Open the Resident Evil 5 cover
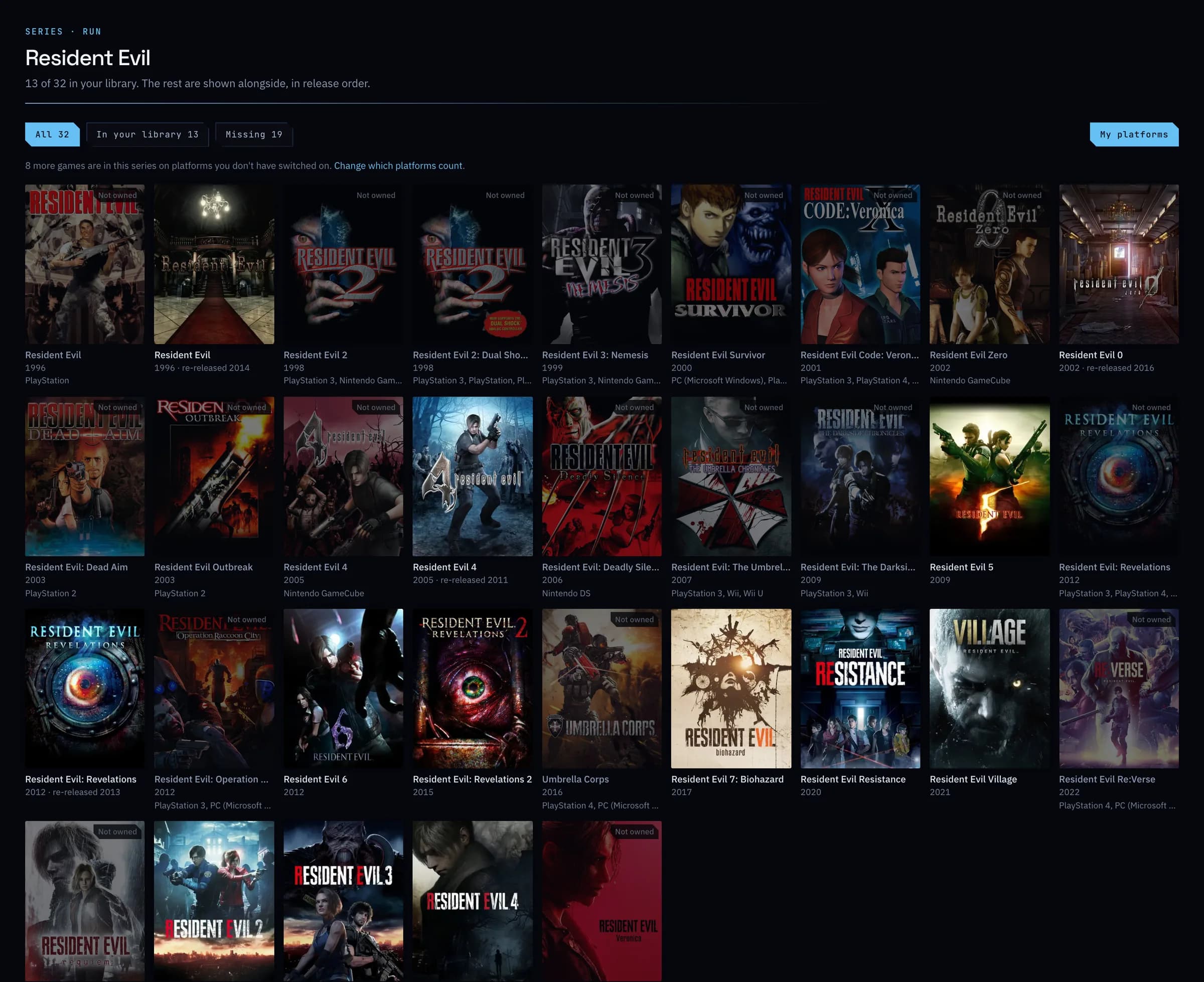Screen dimensions: 1204x982 990,476
